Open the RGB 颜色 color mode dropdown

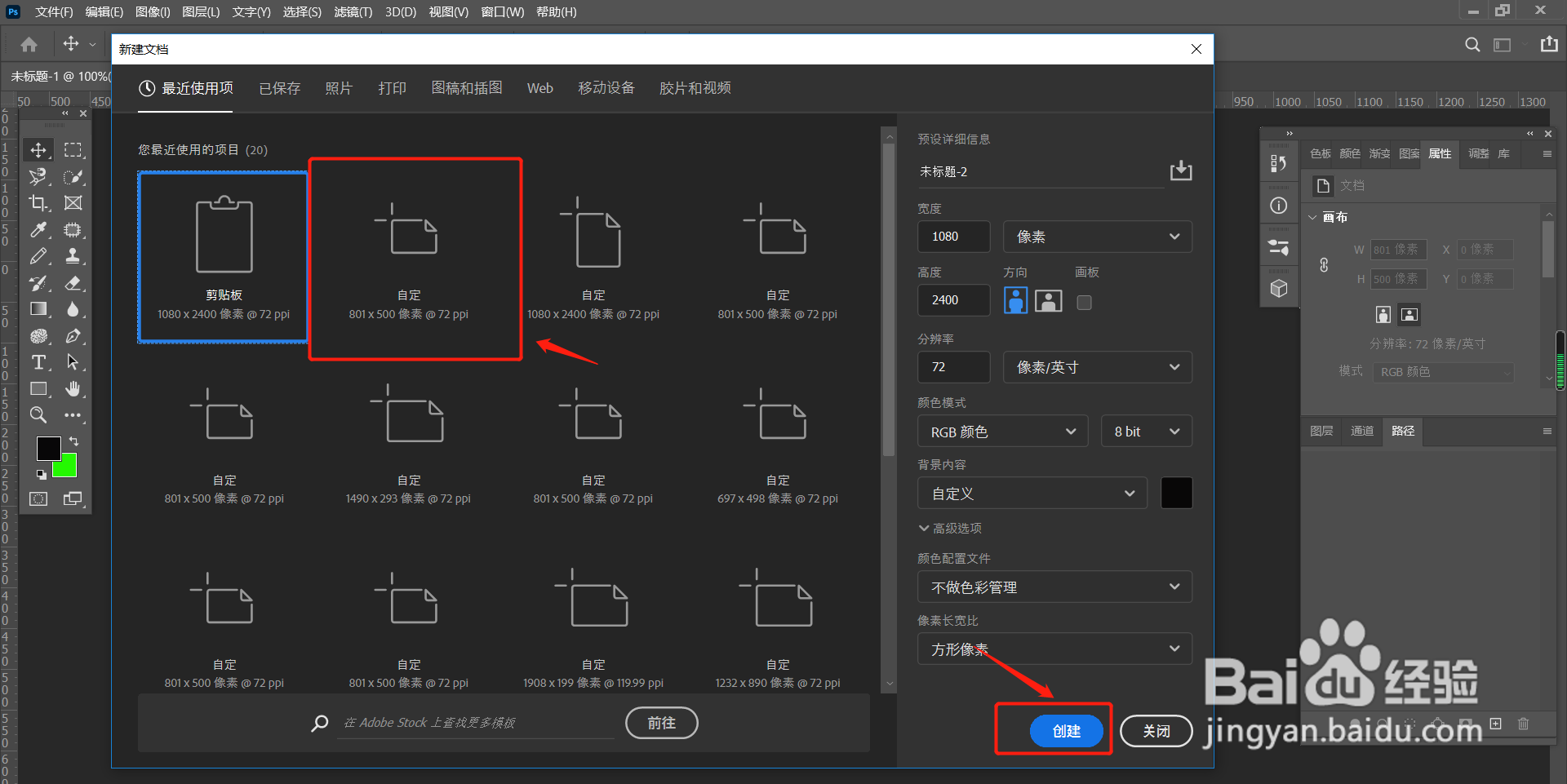point(1003,432)
